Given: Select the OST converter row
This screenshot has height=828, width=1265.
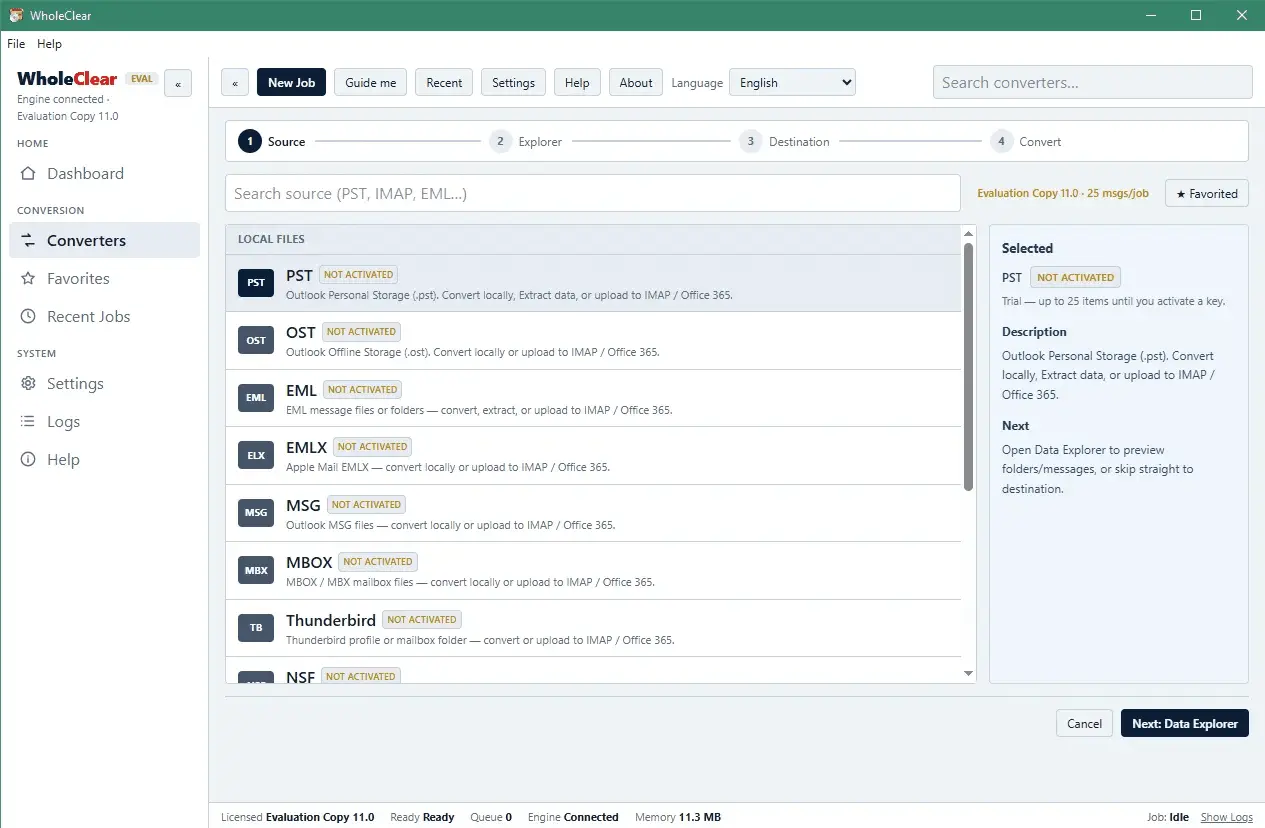Looking at the screenshot, I should click(593, 341).
